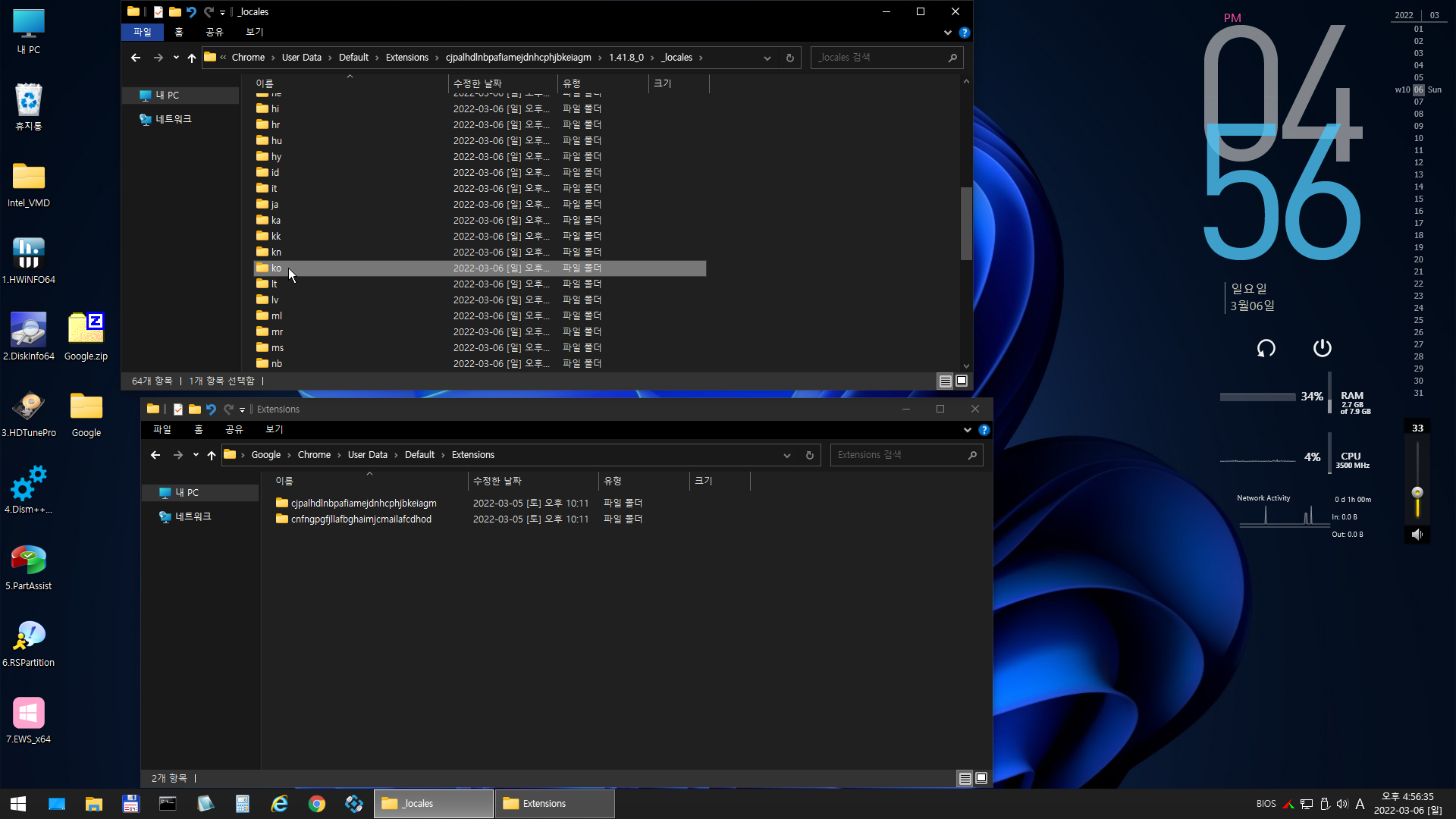Launch 2.DiskInfo64 desktop shortcut
The height and width of the screenshot is (819, 1456).
coord(29,337)
